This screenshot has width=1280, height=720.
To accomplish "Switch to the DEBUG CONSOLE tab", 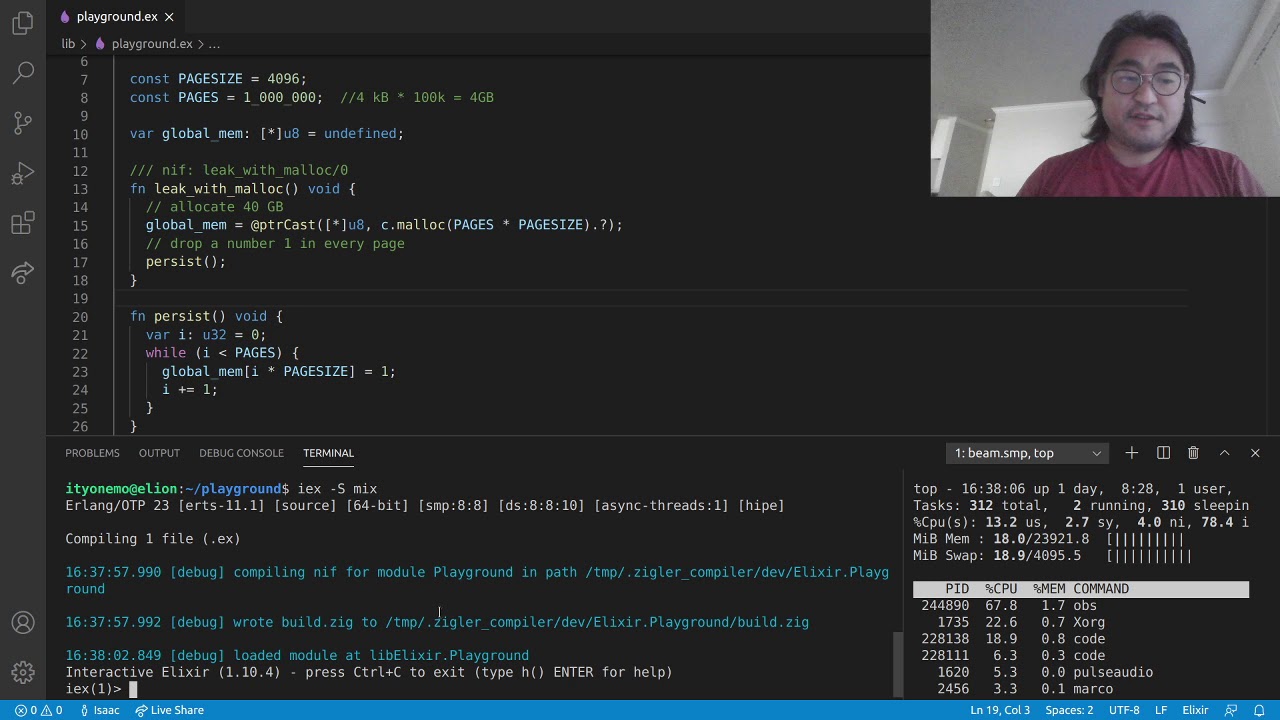I will (241, 453).
